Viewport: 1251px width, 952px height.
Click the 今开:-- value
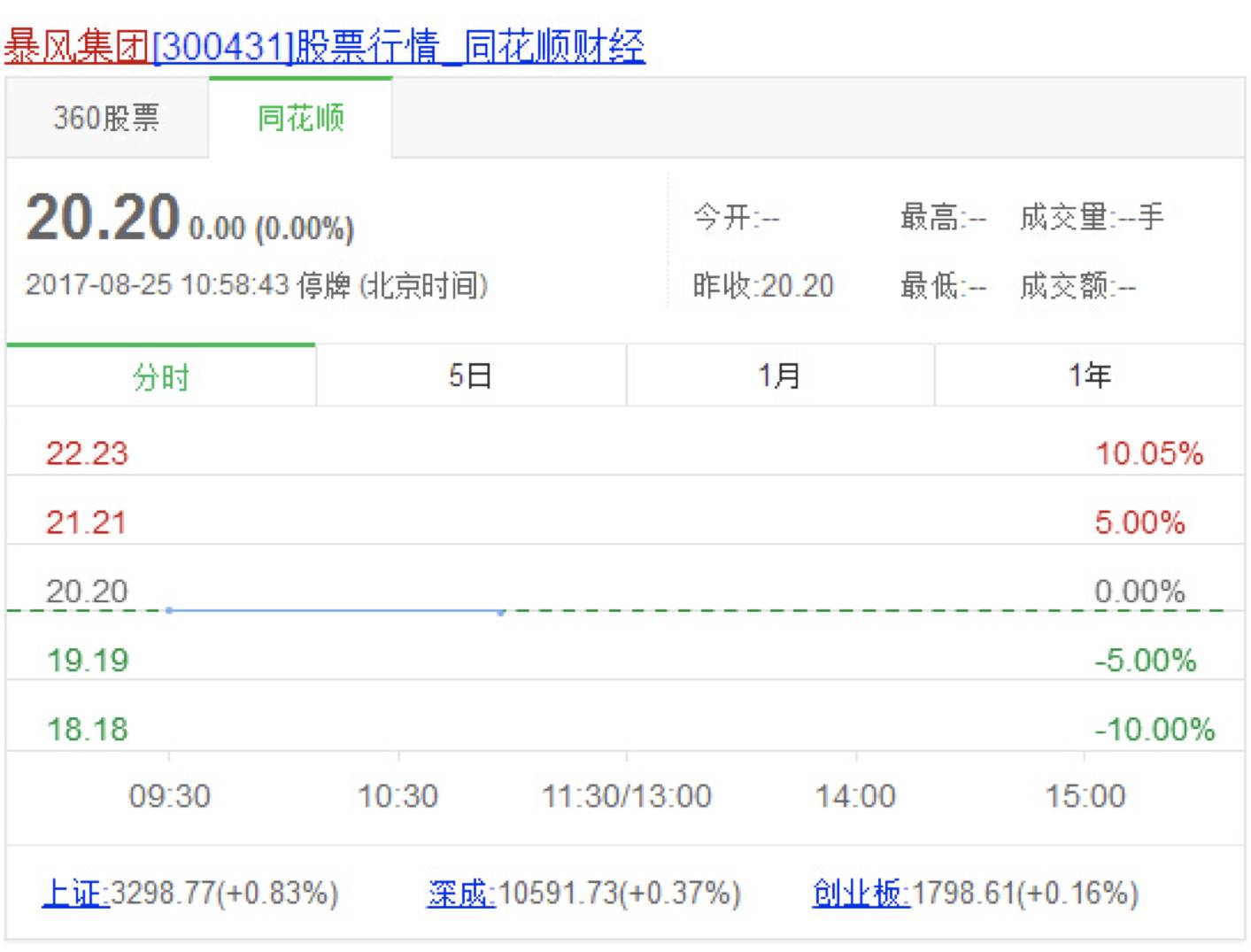pyautogui.click(x=736, y=217)
